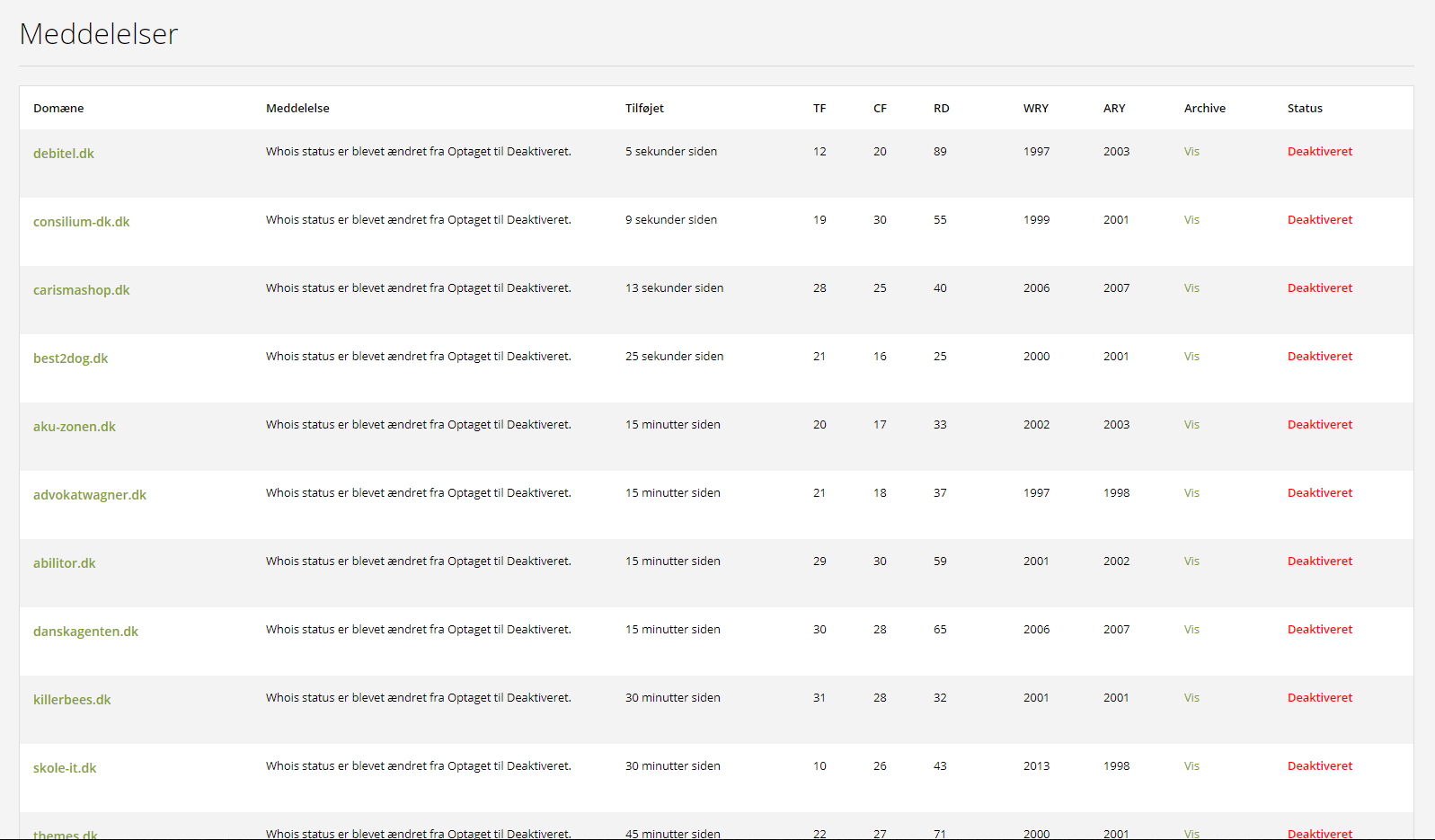Click the abilitor.dk domain link

pos(65,563)
